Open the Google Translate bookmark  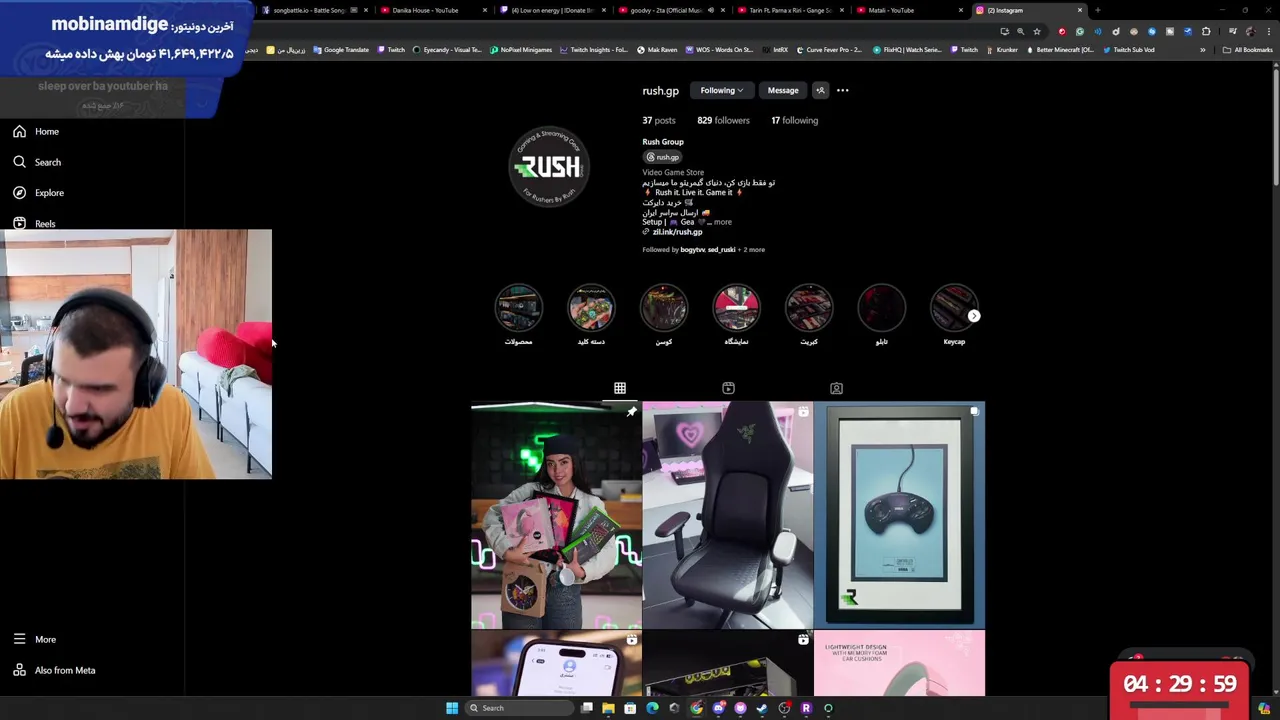[x=340, y=50]
